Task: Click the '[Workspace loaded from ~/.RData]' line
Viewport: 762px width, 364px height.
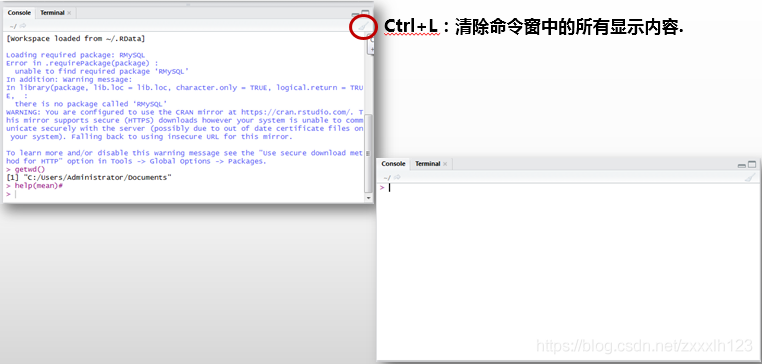Action: point(75,38)
